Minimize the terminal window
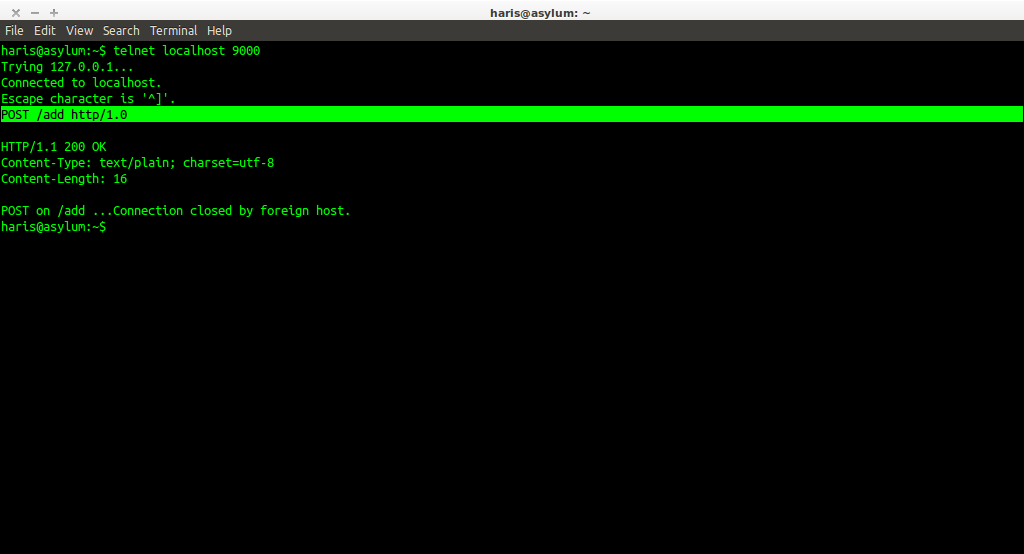Viewport: 1024px width, 554px height. coord(35,12)
